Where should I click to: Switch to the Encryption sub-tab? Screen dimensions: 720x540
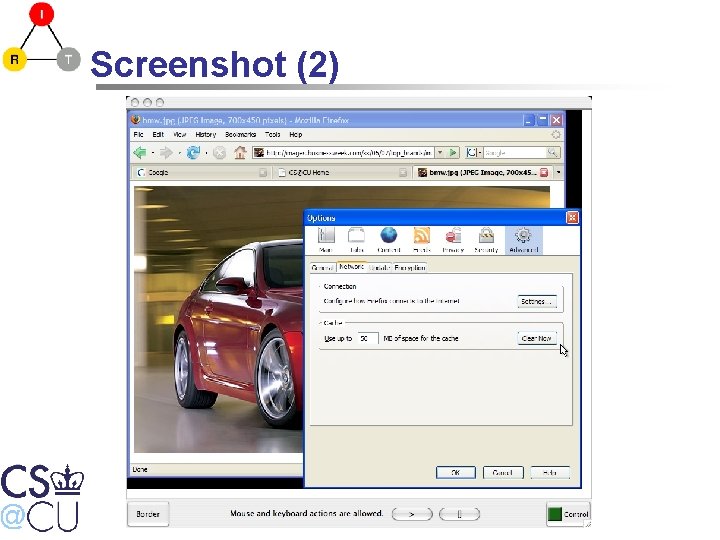[410, 268]
